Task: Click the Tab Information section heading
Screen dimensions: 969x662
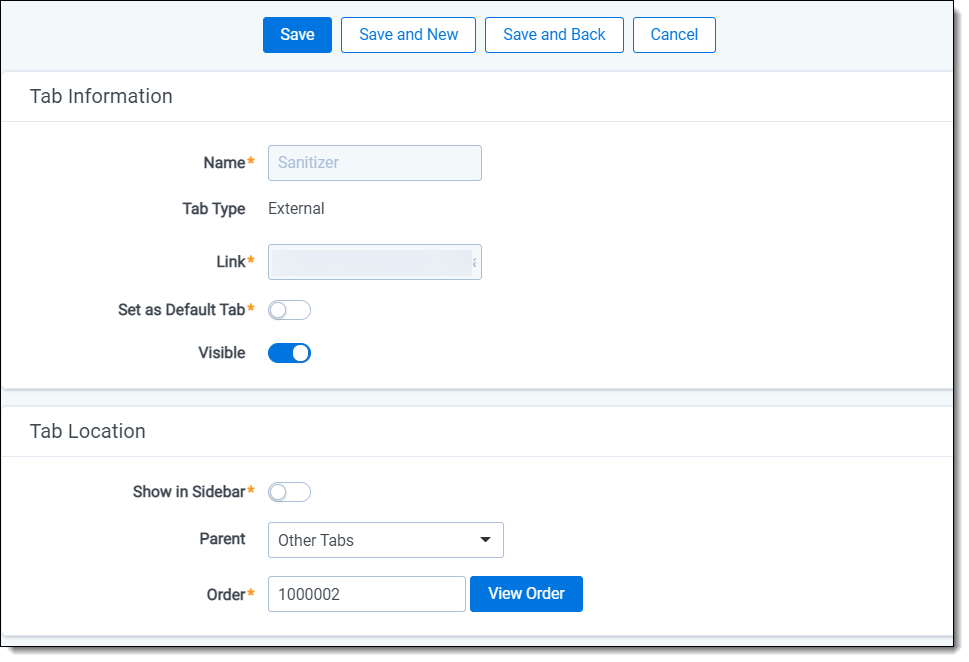Action: pyautogui.click(x=101, y=97)
